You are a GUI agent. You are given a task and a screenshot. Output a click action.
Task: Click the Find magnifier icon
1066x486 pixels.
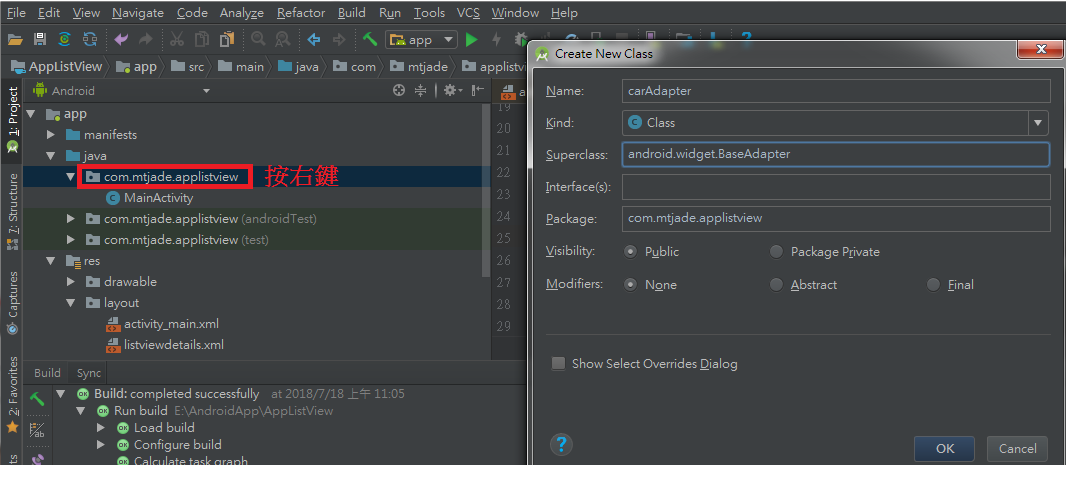258,39
